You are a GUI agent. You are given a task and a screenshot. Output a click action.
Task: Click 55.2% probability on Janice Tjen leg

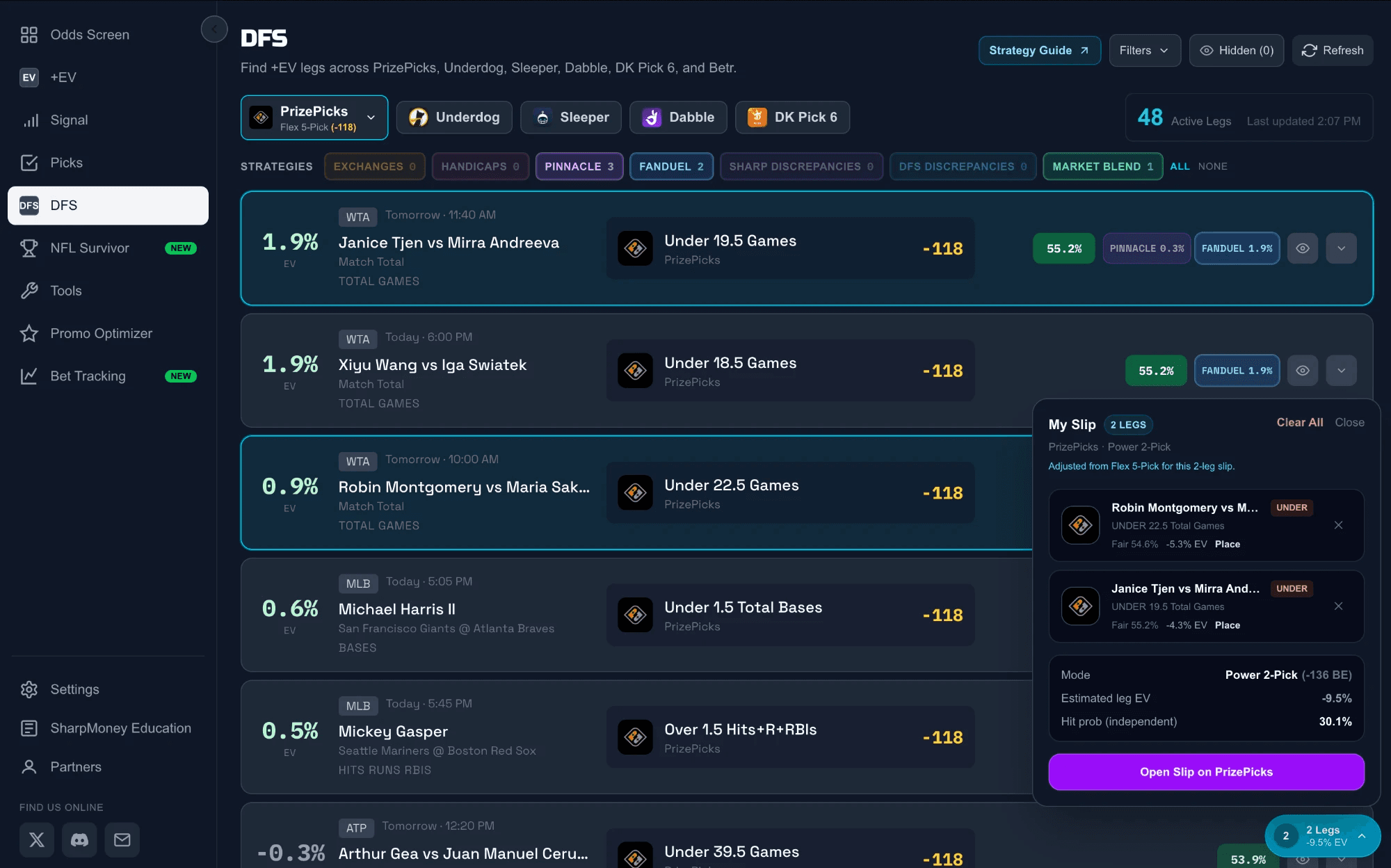point(1064,248)
